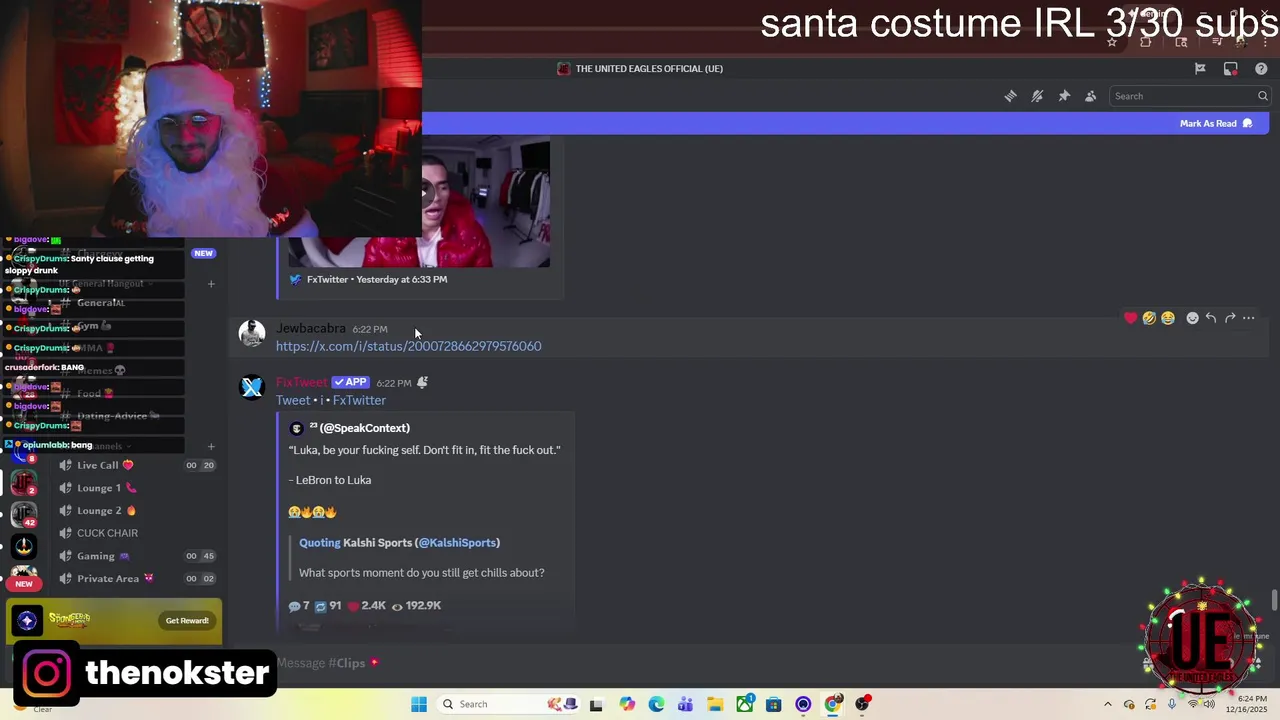This screenshot has height=720, width=1280.
Task: Open OBS Studio from taskbar
Action: coord(862,704)
